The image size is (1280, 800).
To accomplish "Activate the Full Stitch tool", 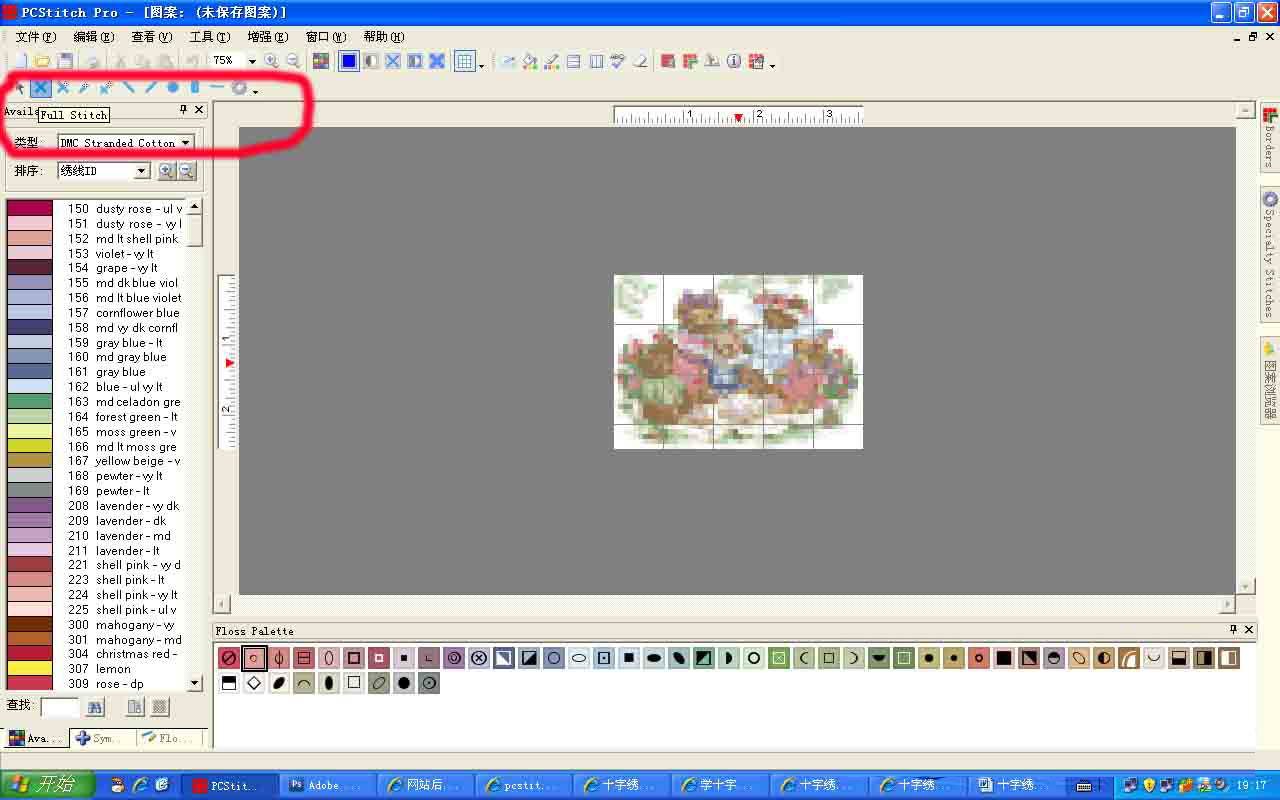I will point(40,88).
